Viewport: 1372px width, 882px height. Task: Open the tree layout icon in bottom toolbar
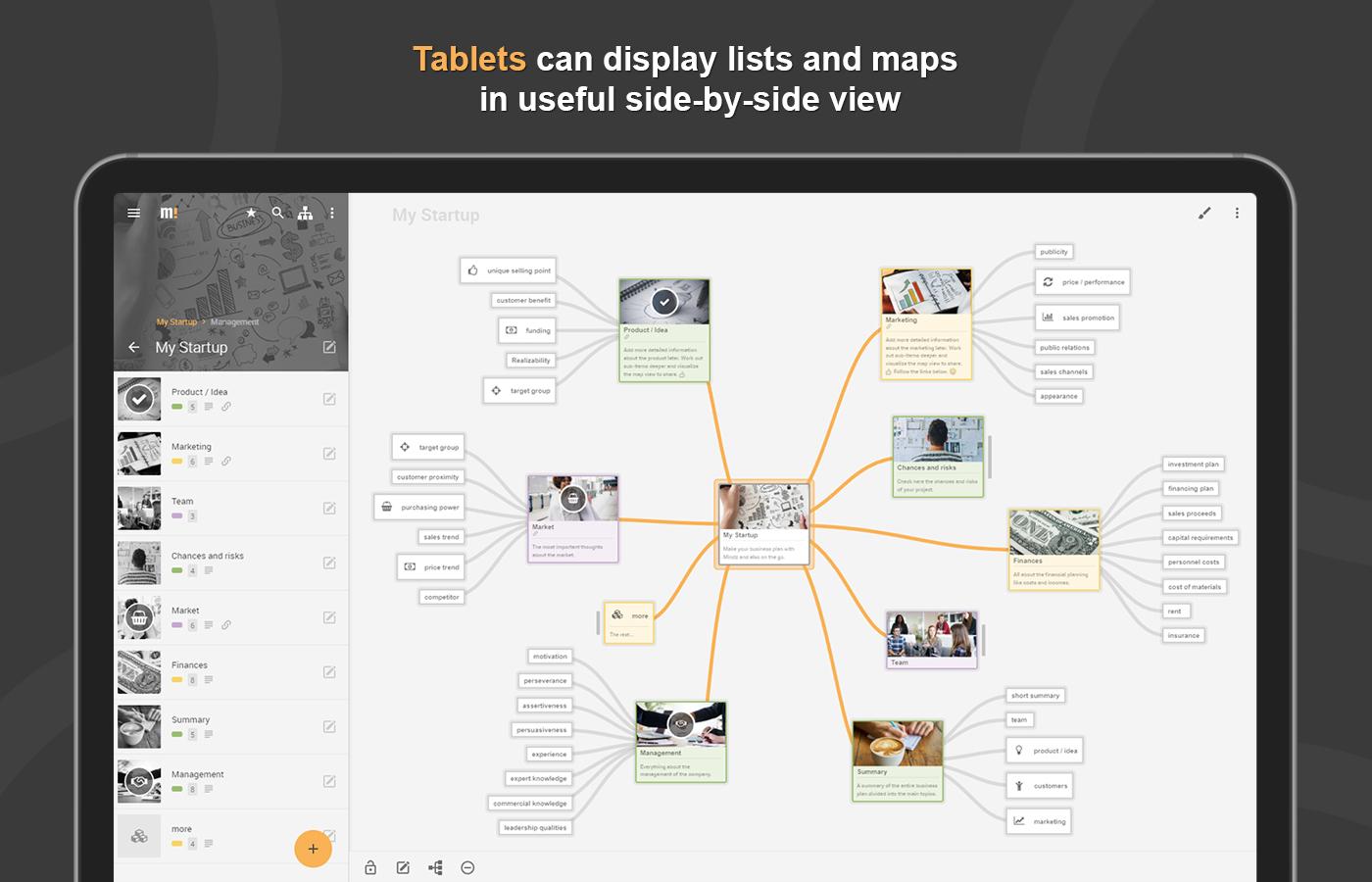435,867
